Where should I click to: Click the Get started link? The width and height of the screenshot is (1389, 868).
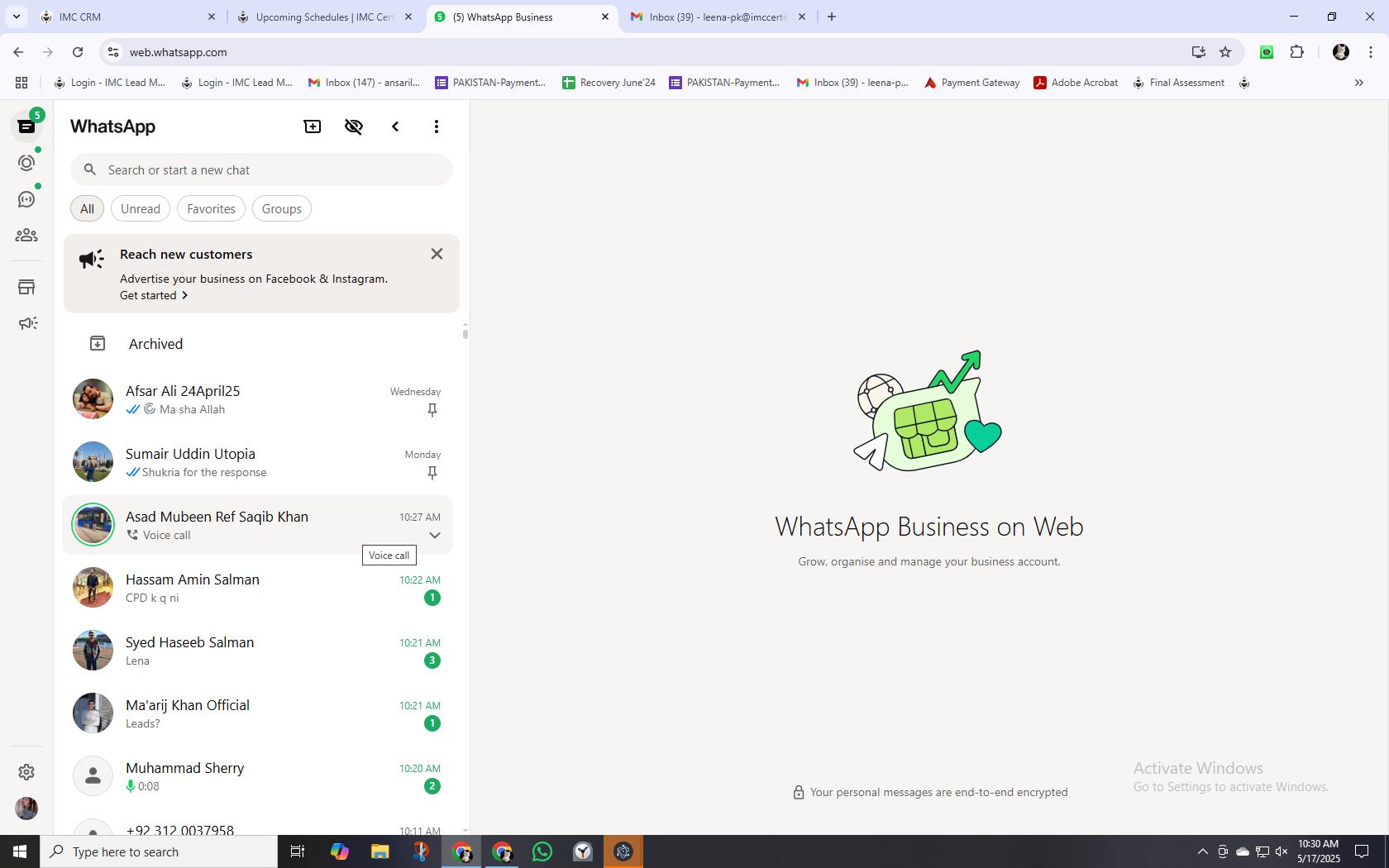154,295
